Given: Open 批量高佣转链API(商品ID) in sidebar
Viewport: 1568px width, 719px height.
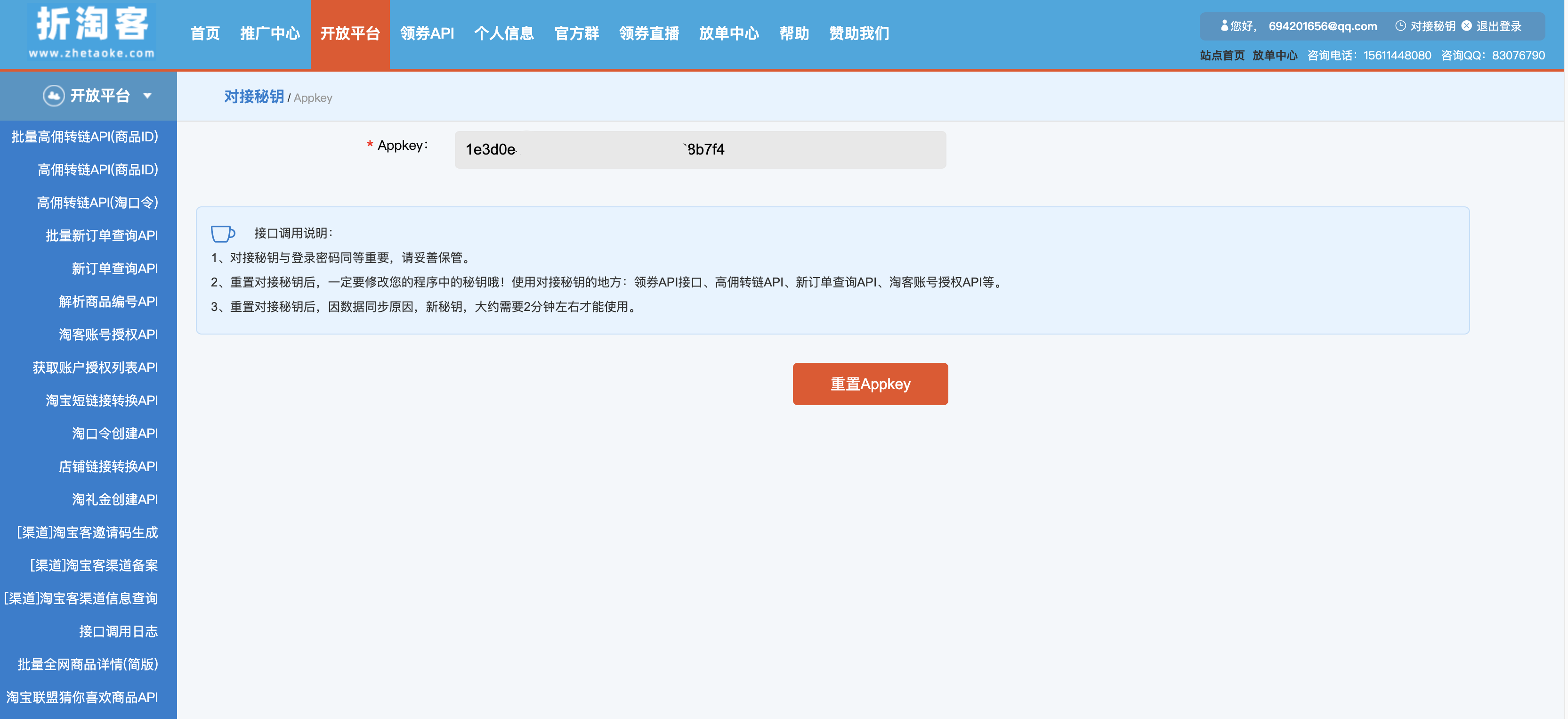Looking at the screenshot, I should 85,137.
